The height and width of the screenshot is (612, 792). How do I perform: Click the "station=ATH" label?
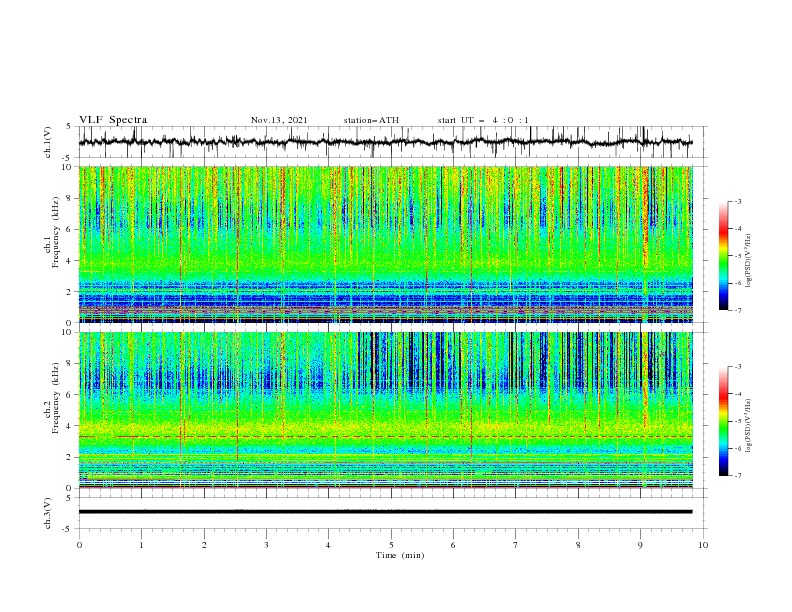coord(371,120)
